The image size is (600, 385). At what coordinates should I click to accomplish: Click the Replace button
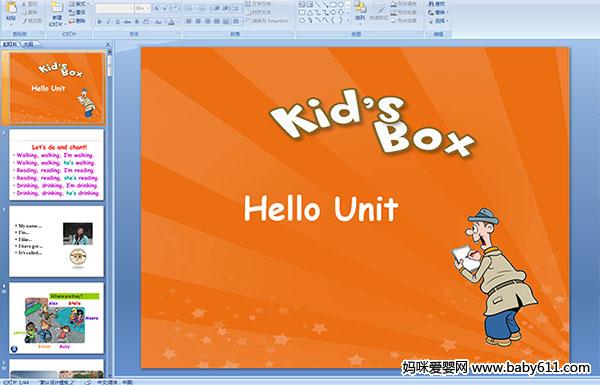(437, 12)
